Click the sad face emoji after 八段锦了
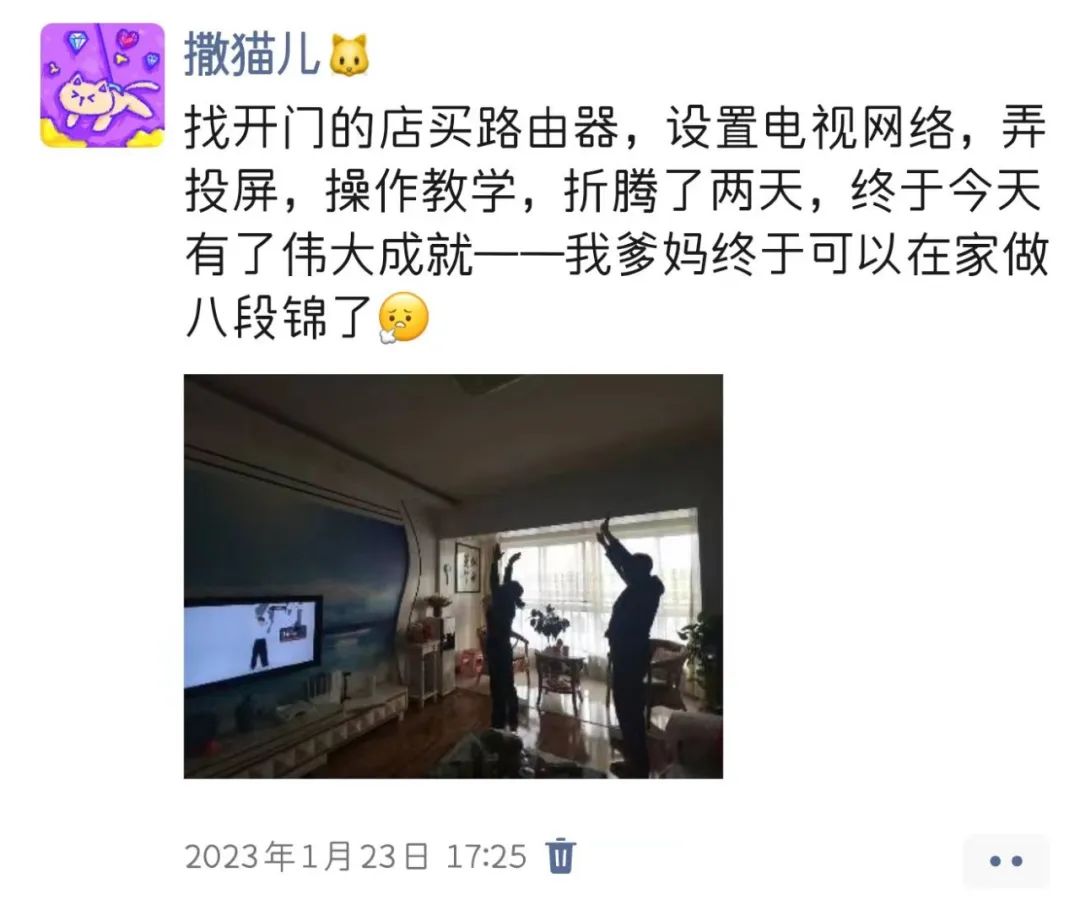Viewport: 1080px width, 905px height. pyautogui.click(x=404, y=318)
